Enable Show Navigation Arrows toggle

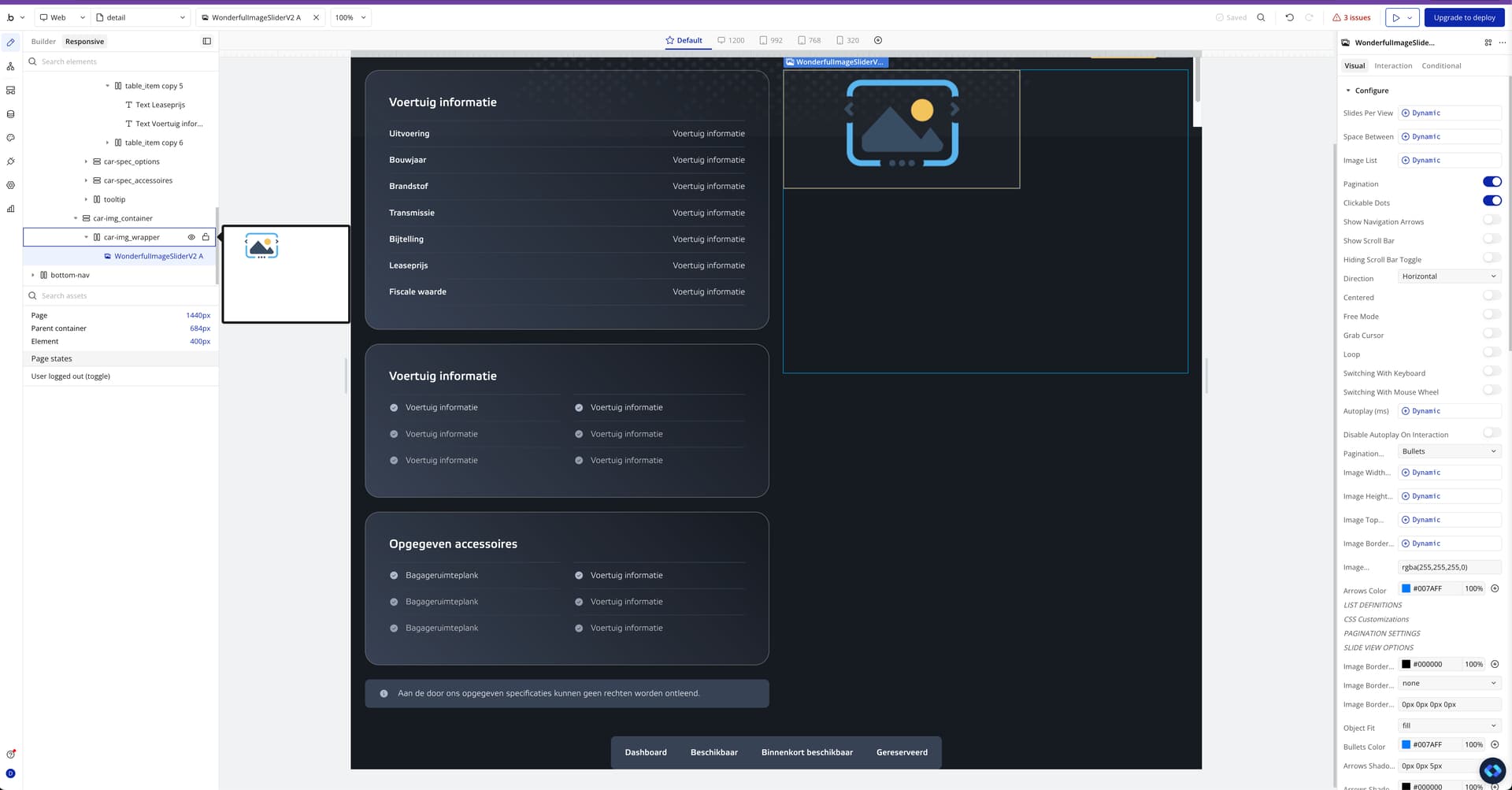pos(1492,221)
